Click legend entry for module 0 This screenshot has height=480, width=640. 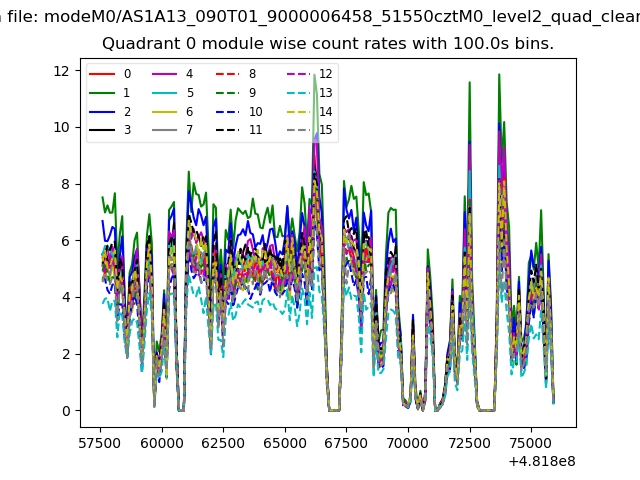click(x=110, y=74)
